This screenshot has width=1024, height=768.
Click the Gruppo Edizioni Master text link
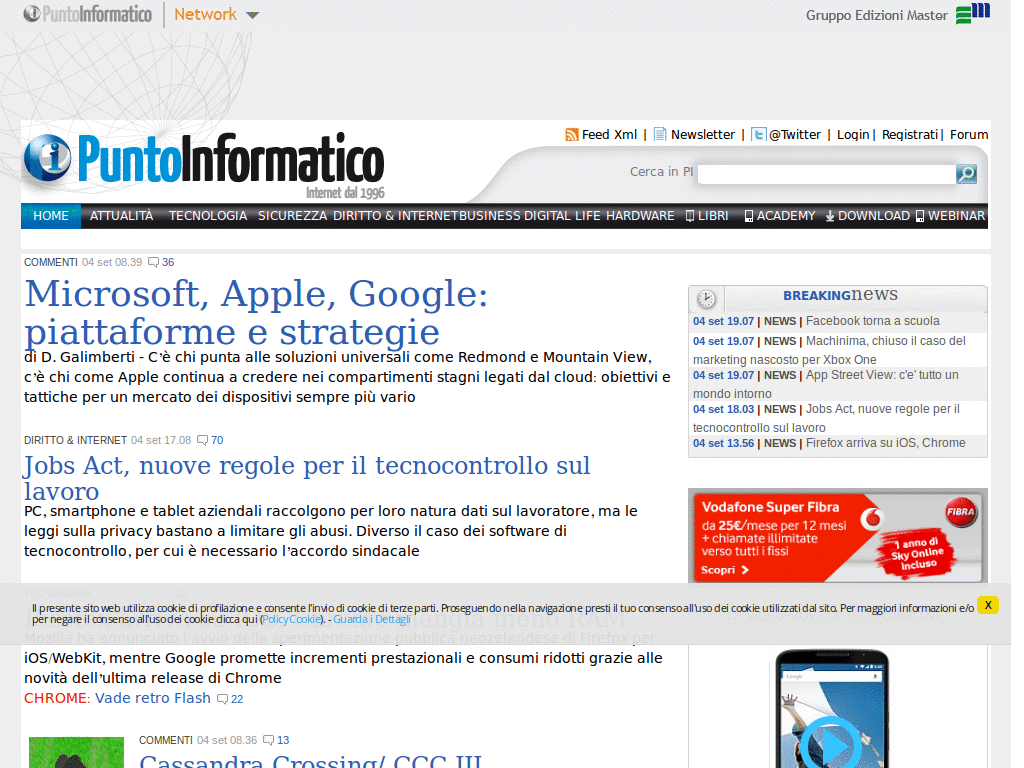[876, 15]
